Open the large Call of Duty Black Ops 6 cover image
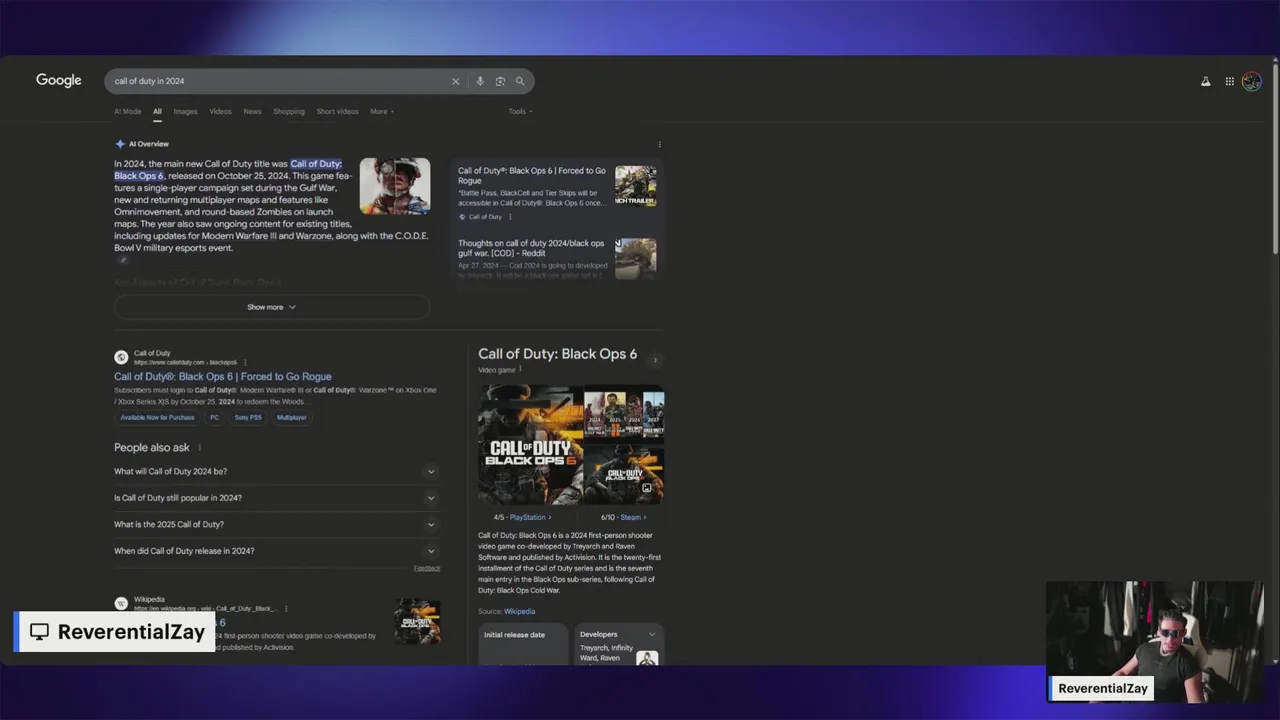This screenshot has width=1280, height=720. pos(530,444)
